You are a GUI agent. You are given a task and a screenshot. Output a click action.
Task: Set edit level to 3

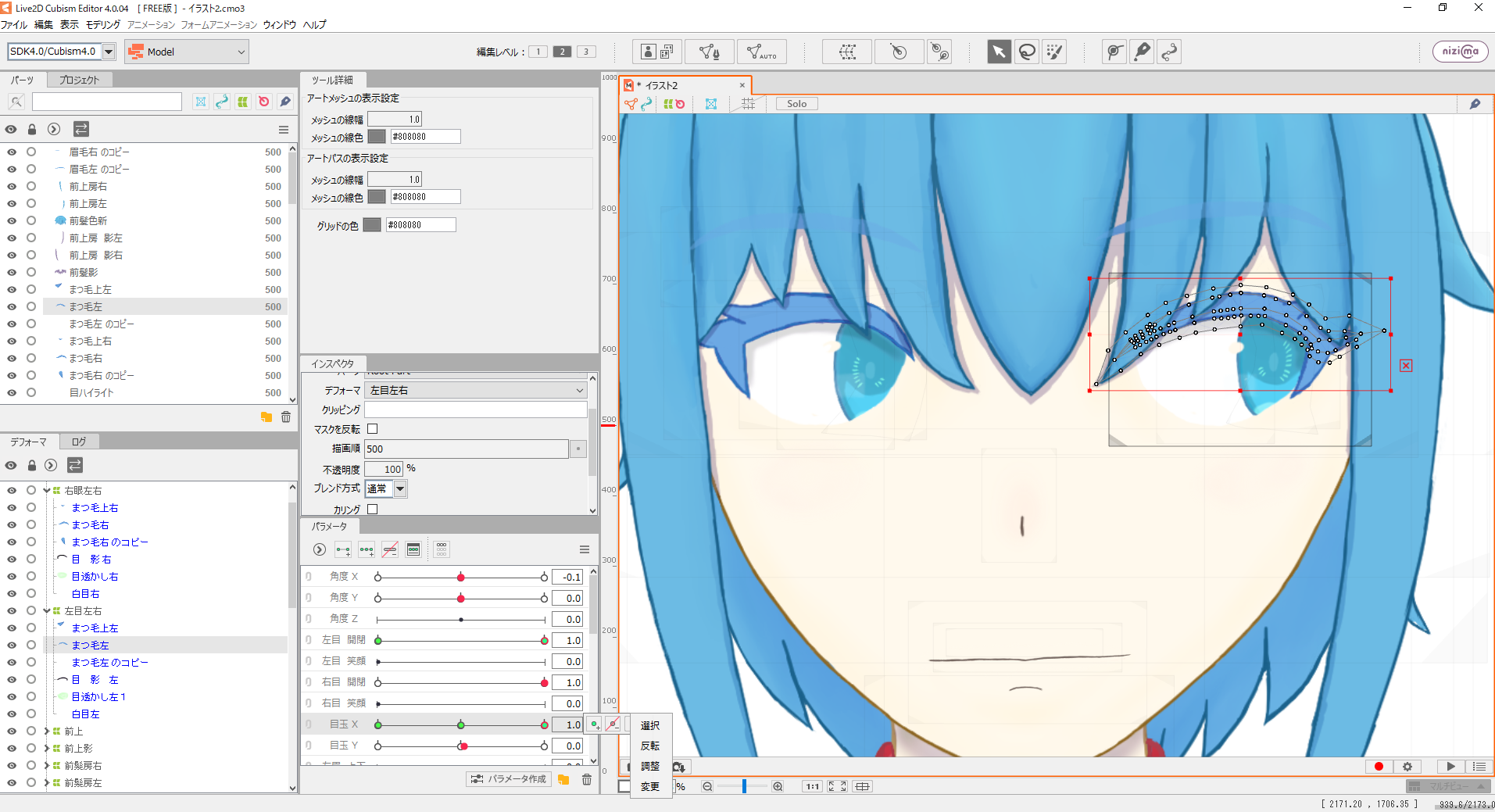586,52
